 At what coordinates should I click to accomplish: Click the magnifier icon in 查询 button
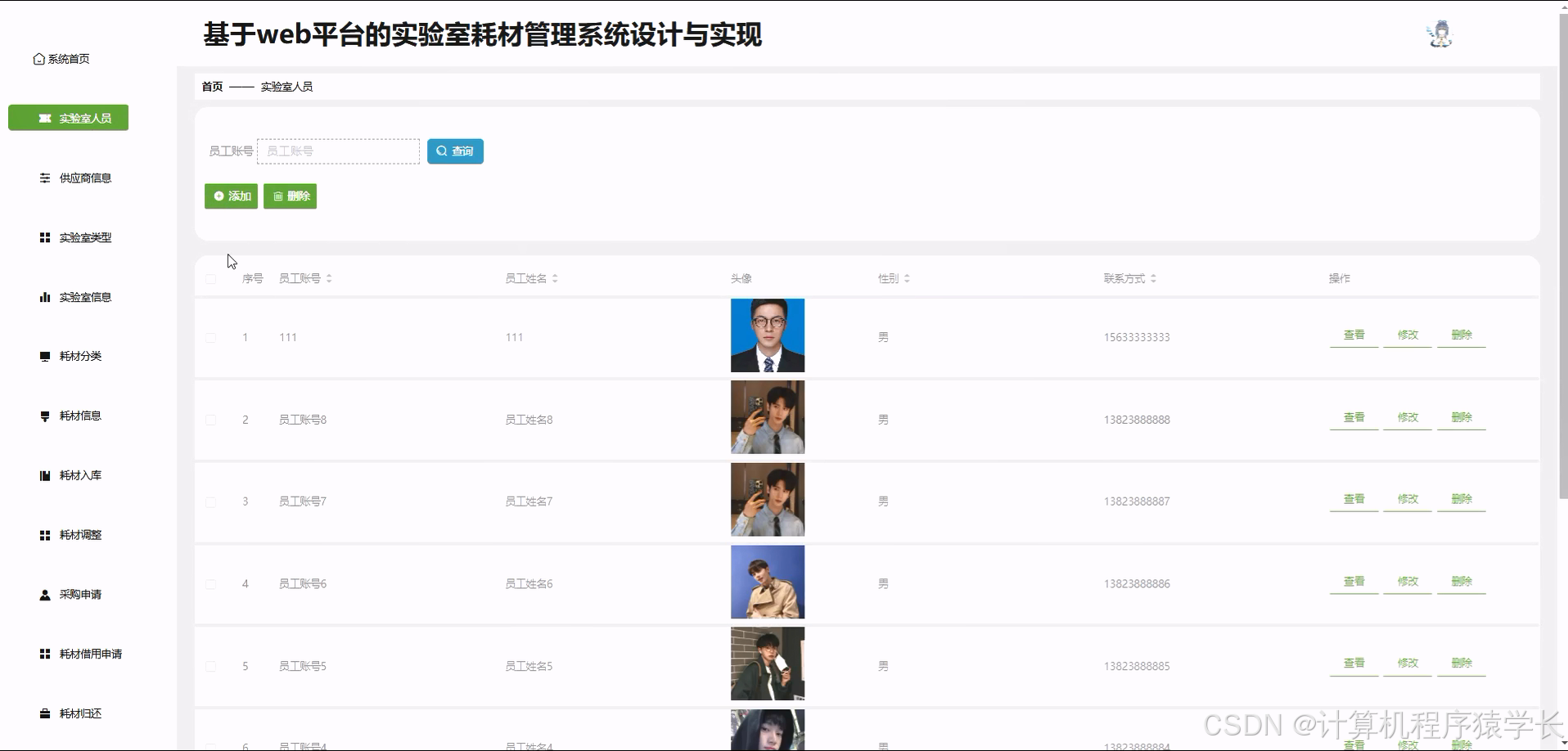point(441,151)
